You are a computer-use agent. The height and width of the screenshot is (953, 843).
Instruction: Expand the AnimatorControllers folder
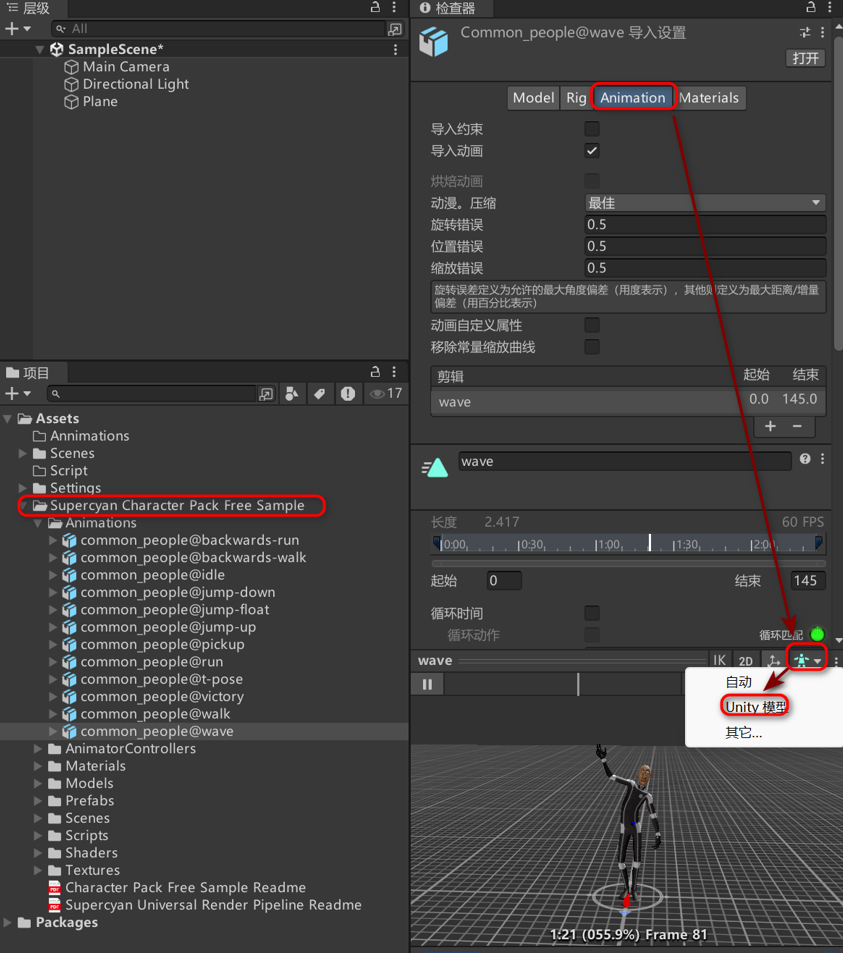(38, 749)
